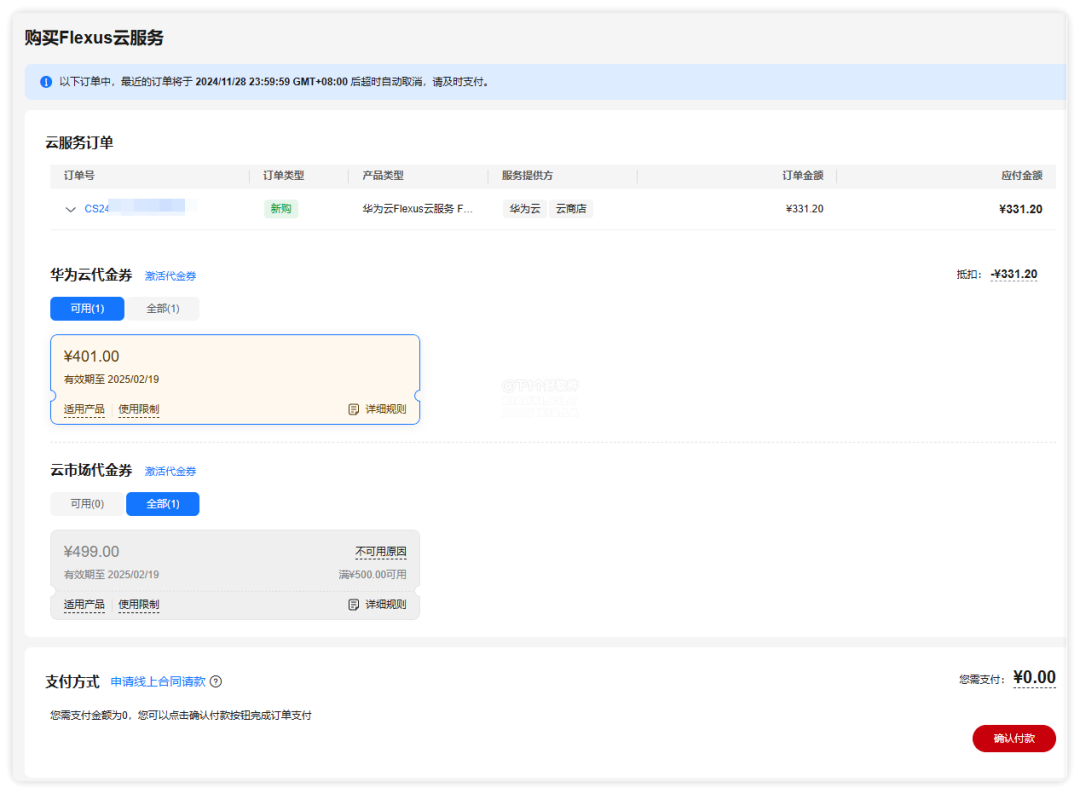Click the info icon in the blue notice banner
Screen dimensions: 1080x794
coord(45,82)
